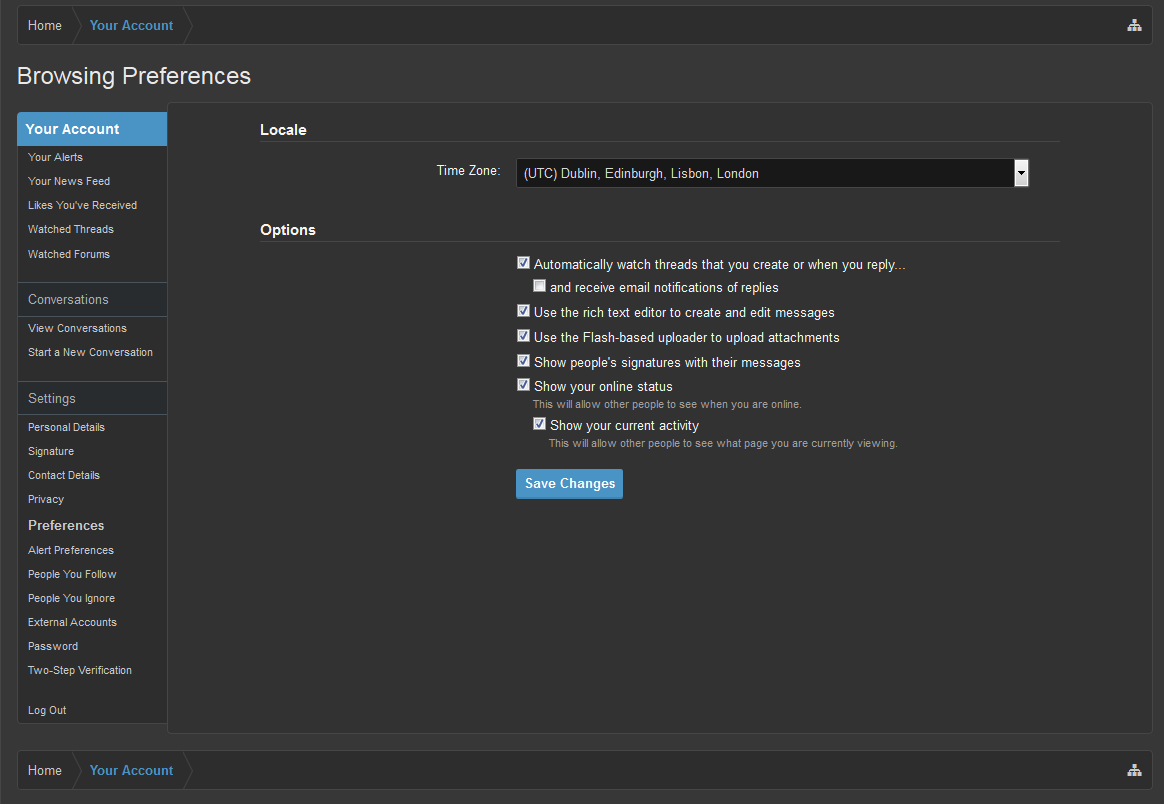Click the Conversations sidebar heading

[68, 300]
